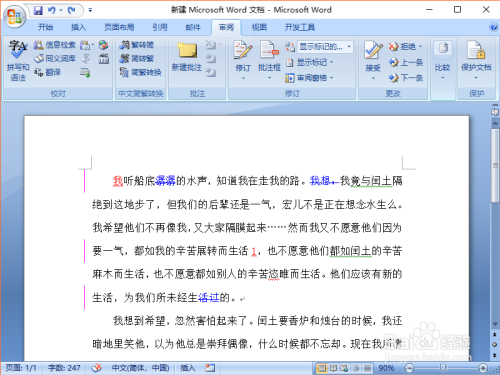Switch to 插入 ribbon tab
Viewport: 500px width, 375px height.
(x=79, y=27)
